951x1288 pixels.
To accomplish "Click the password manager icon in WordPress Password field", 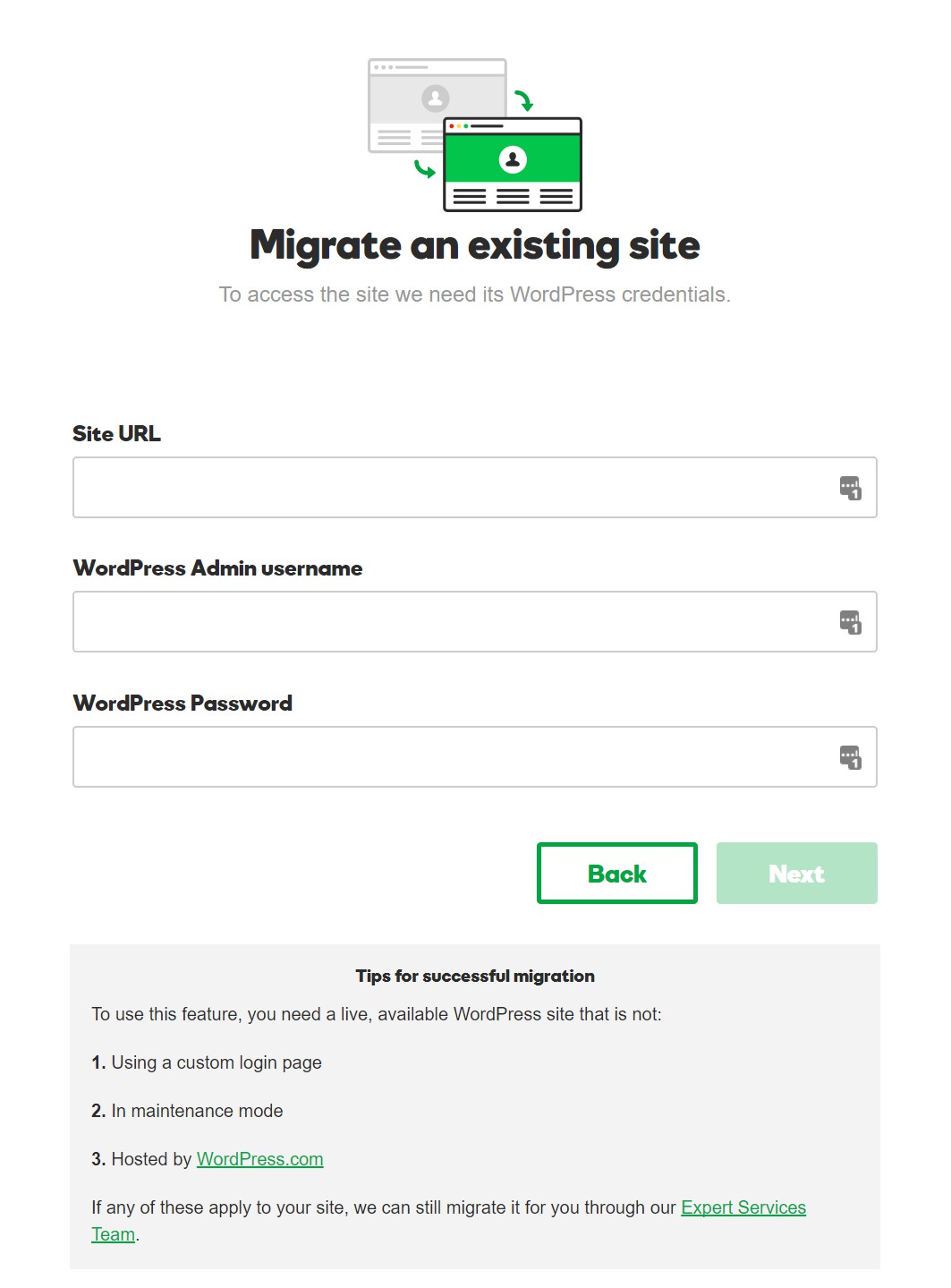I will coord(850,757).
